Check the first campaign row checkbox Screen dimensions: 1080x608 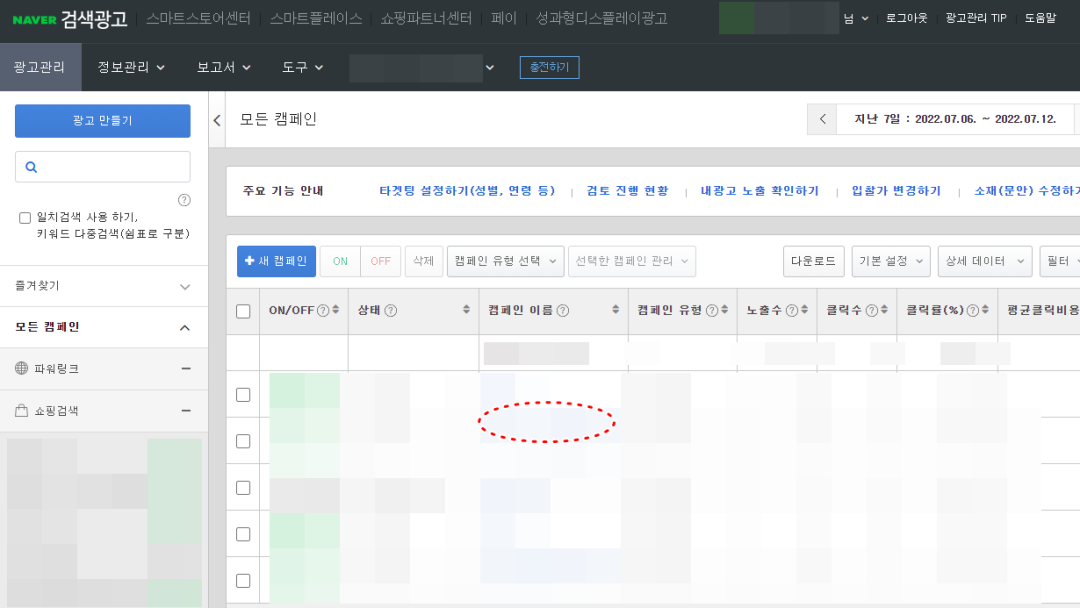coord(245,394)
